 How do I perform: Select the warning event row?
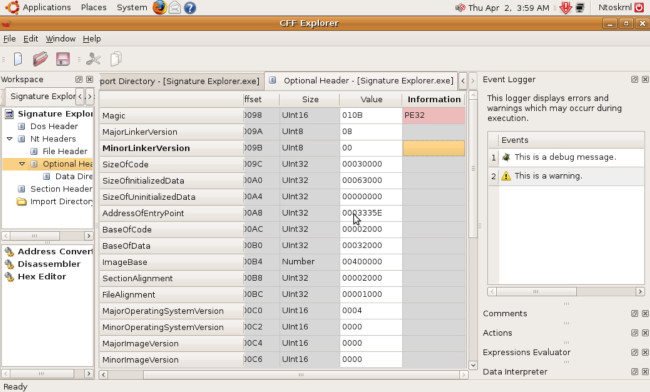tap(566, 176)
